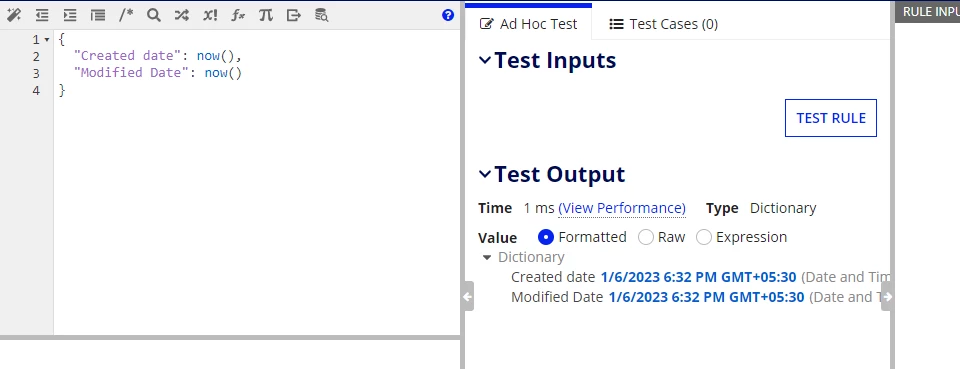Click the Modified Date output value

707,297
